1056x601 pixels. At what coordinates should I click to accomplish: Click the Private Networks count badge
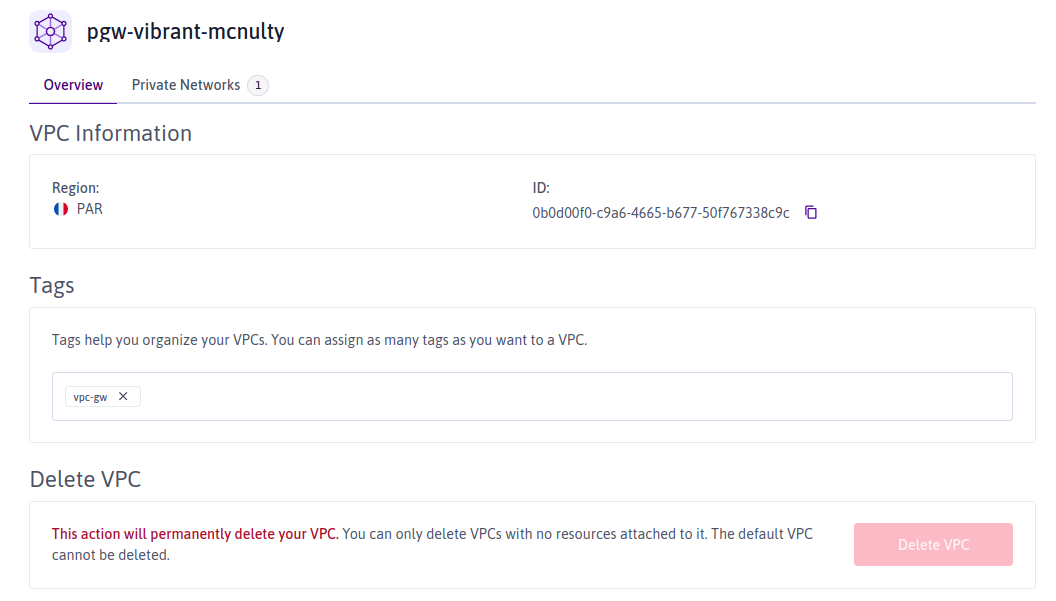click(258, 86)
